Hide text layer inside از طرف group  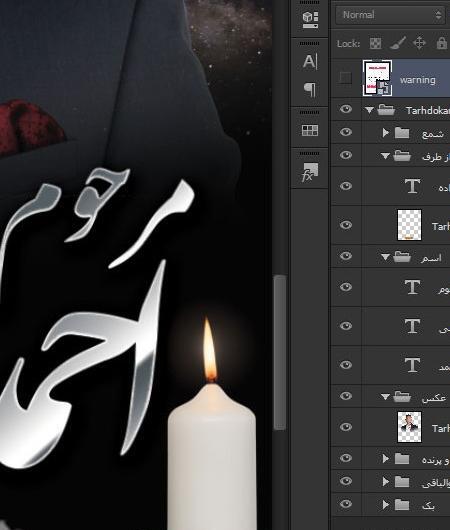click(346, 186)
